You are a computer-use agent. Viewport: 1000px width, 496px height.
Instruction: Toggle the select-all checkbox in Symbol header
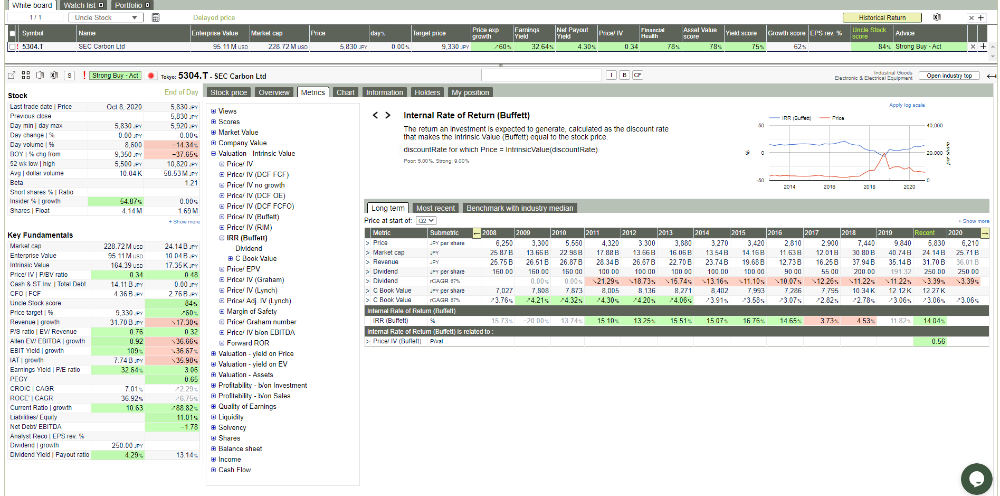[x=13, y=33]
